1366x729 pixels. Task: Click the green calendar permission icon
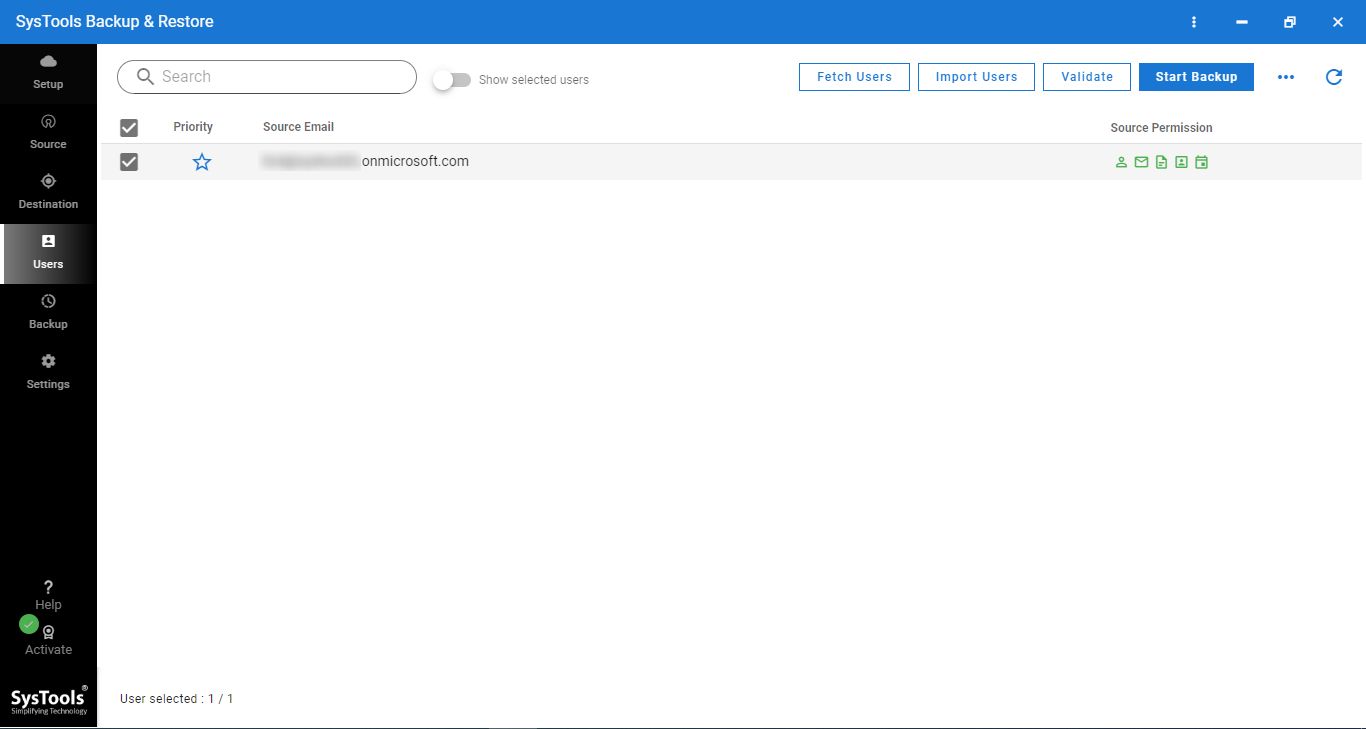pos(1202,162)
